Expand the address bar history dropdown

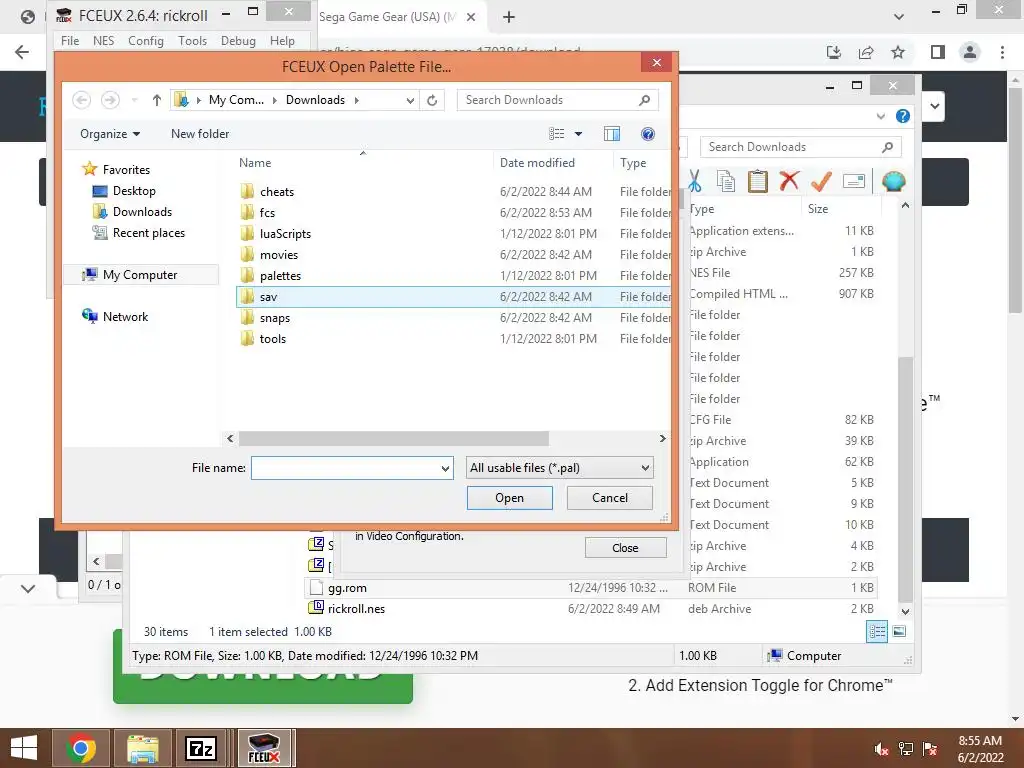[x=410, y=100]
